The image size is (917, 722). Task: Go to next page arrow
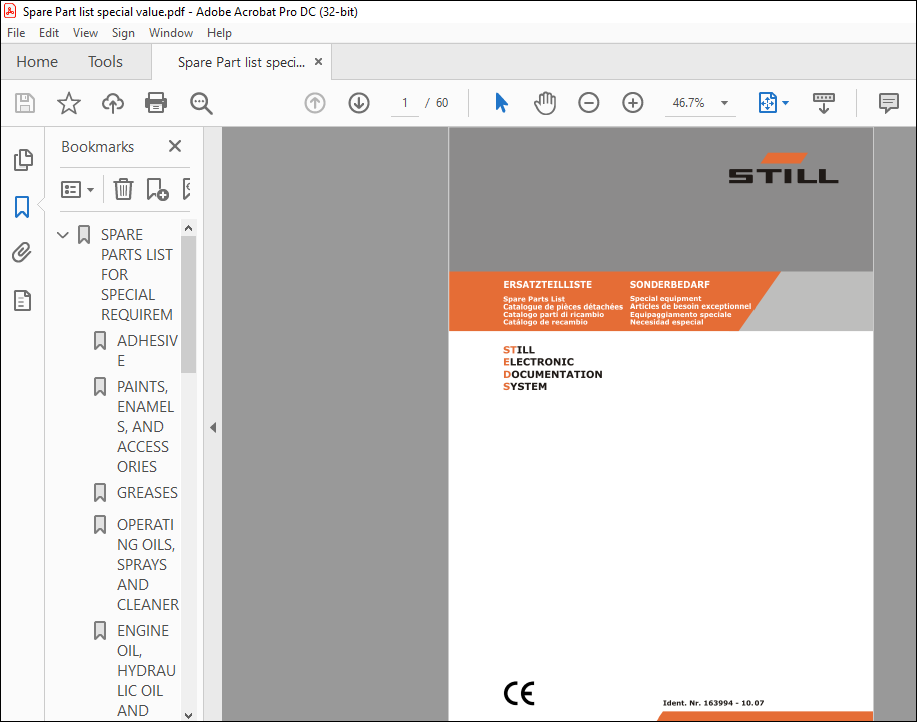pyautogui.click(x=358, y=103)
